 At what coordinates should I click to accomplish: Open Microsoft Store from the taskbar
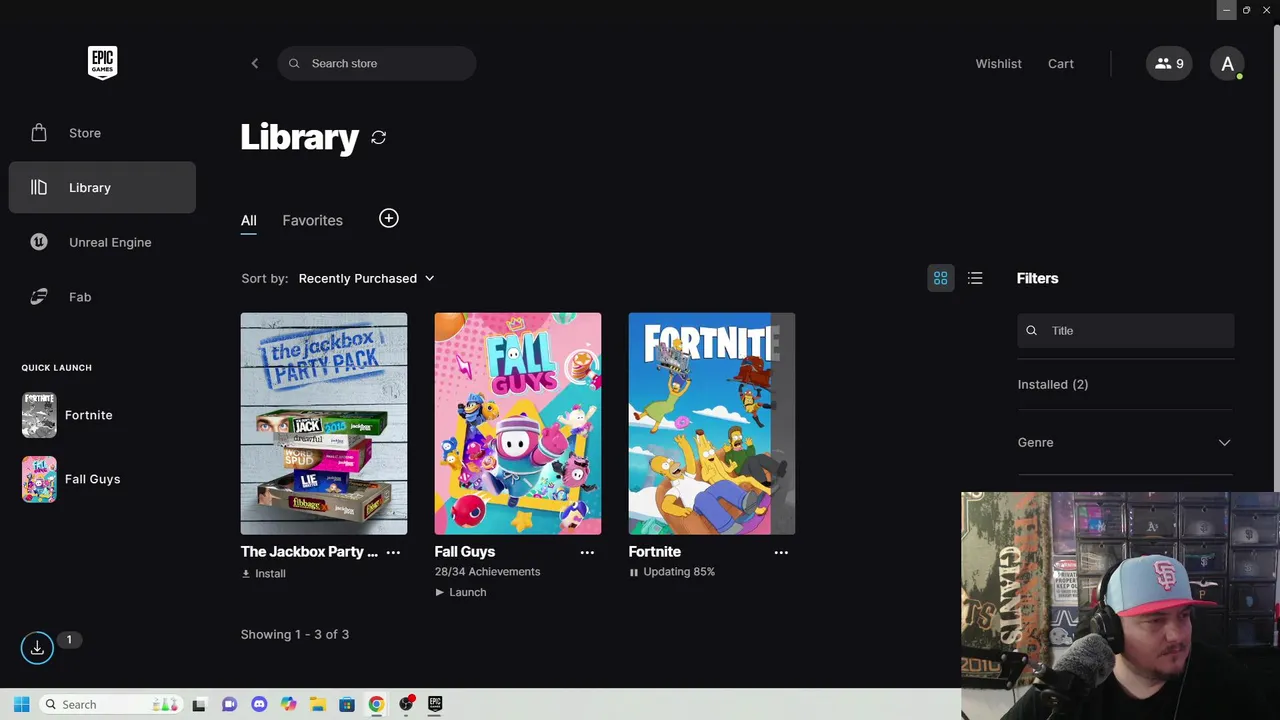tap(347, 704)
